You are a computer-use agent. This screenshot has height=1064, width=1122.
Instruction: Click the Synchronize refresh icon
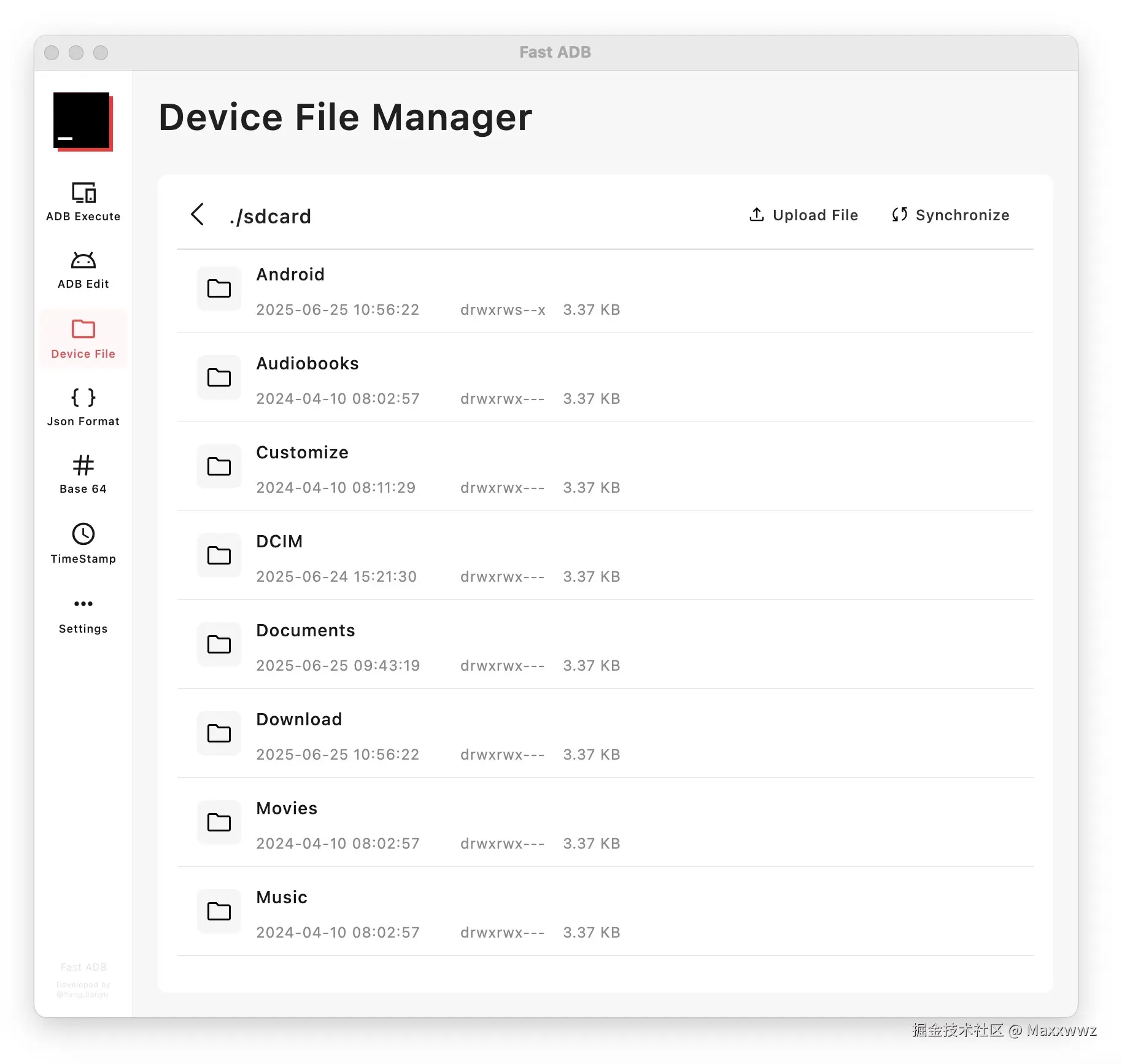900,215
